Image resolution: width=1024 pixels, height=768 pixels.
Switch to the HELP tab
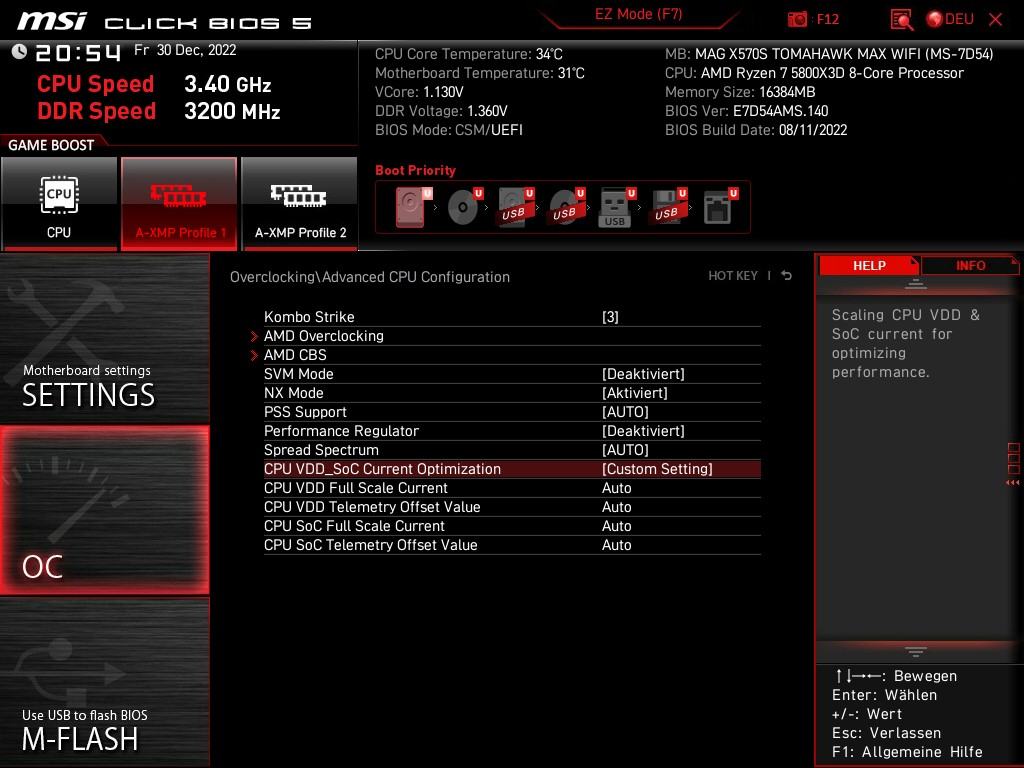click(x=869, y=265)
